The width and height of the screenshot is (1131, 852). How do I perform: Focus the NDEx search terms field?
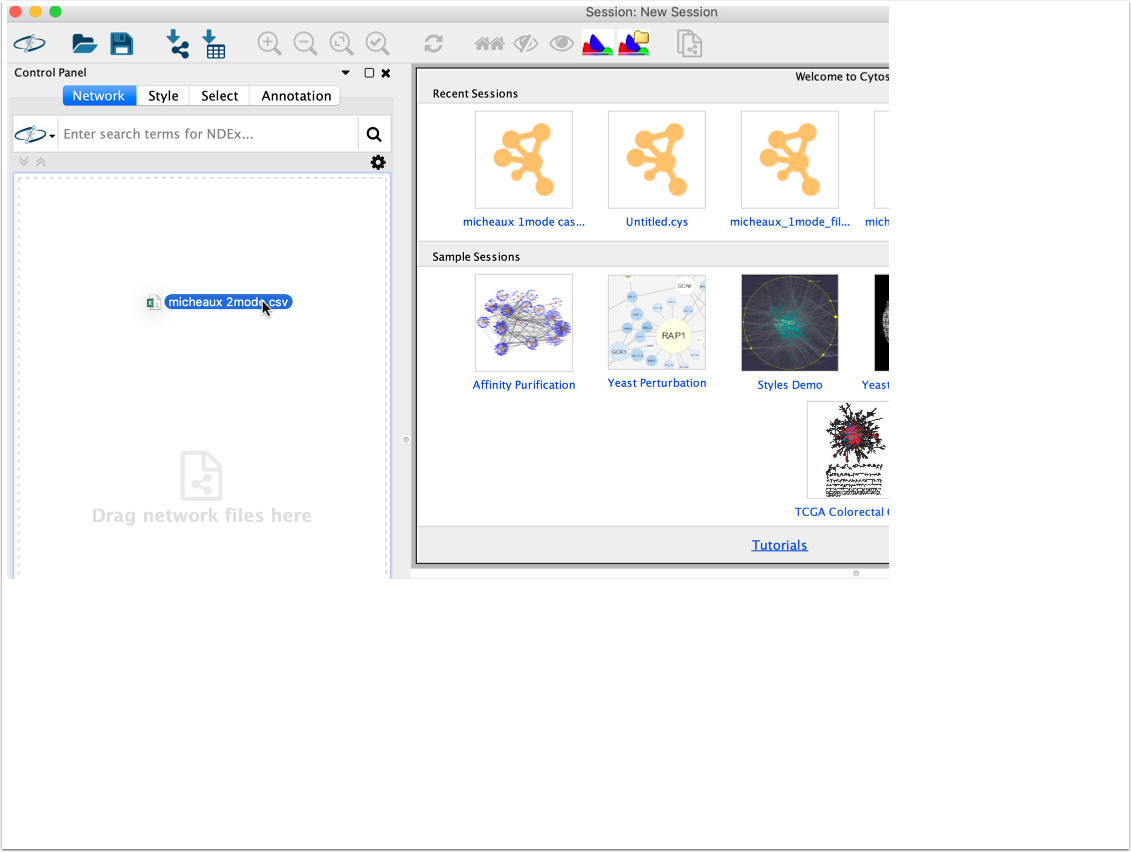tap(208, 134)
